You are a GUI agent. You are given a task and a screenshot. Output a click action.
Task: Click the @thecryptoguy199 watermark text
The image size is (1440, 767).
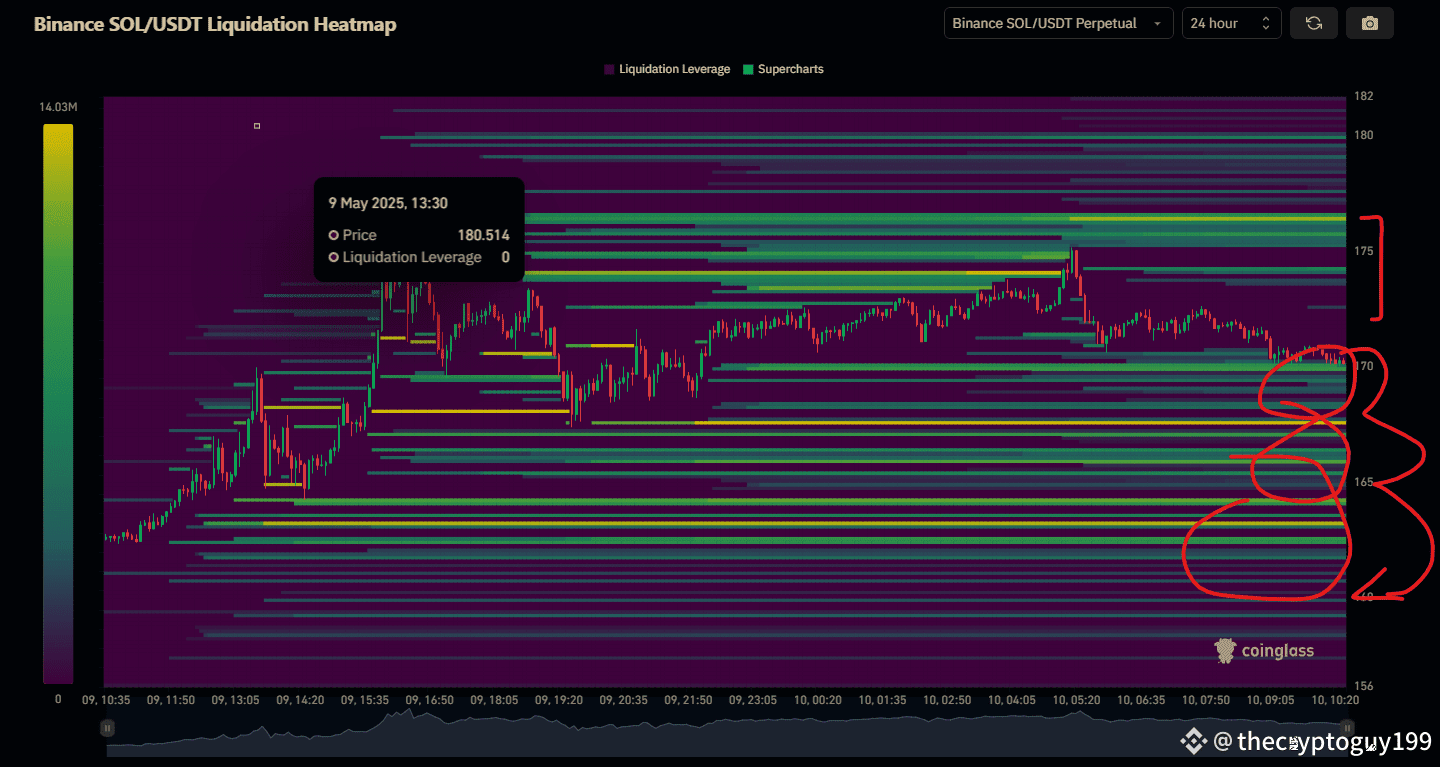click(1320, 741)
